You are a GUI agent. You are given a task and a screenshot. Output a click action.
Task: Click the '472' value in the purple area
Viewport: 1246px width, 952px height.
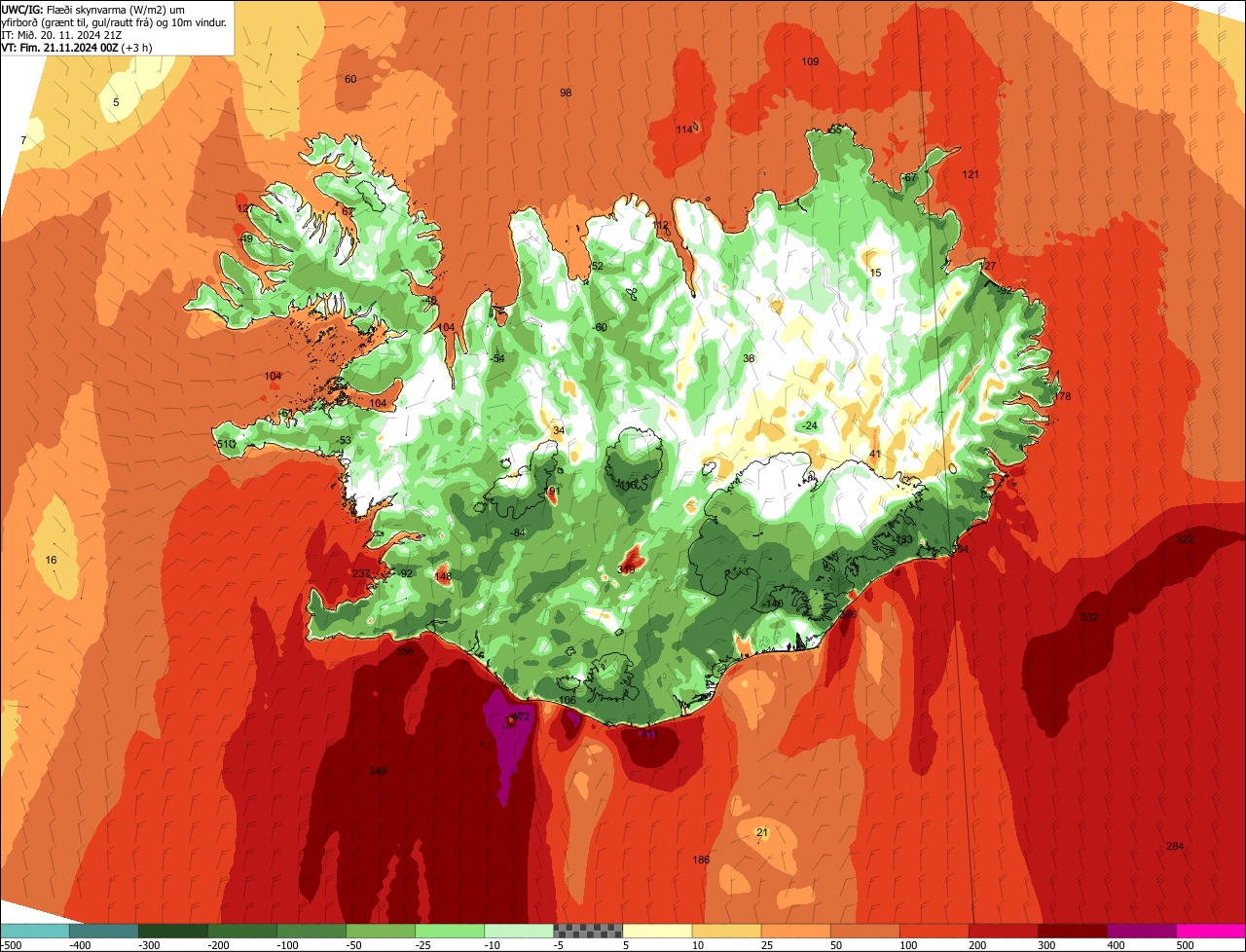521,716
